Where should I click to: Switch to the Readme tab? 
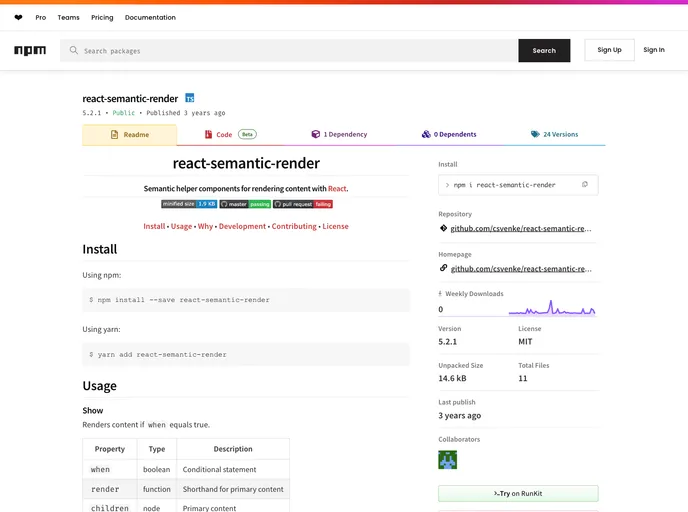click(x=129, y=135)
